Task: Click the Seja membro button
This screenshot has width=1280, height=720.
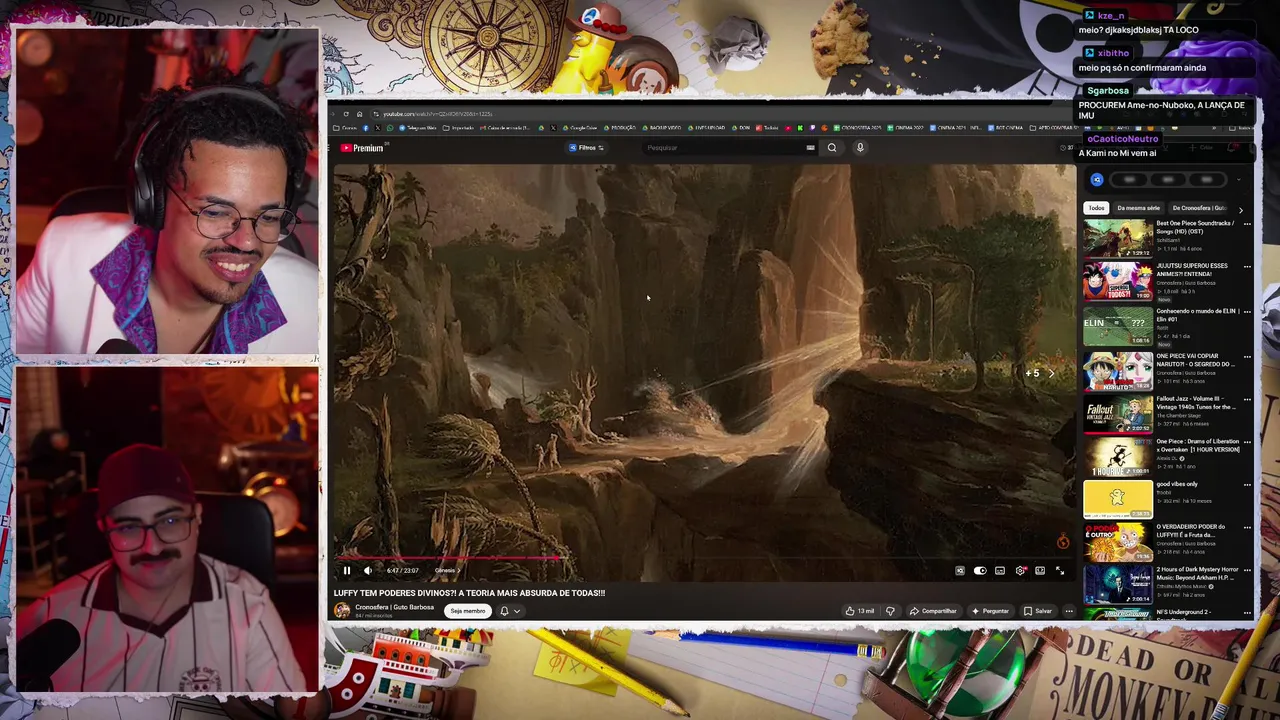Action: (468, 611)
